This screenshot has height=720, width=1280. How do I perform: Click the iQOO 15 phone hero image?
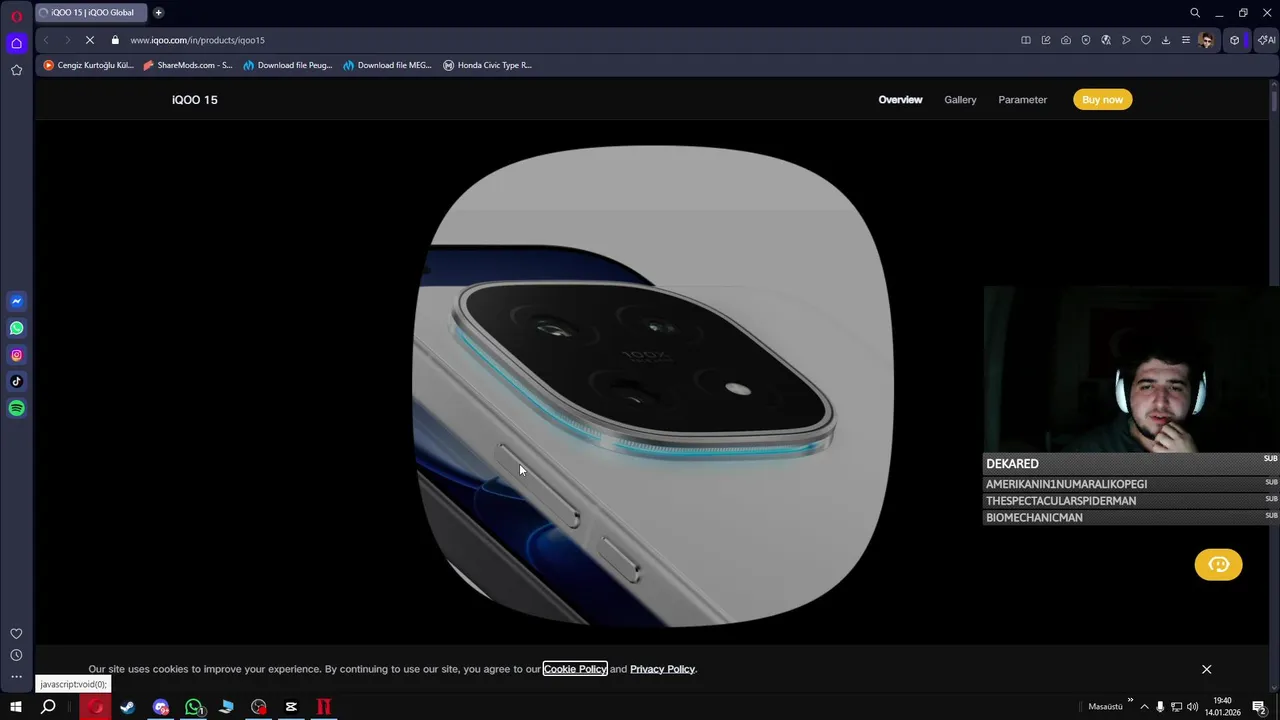click(653, 386)
